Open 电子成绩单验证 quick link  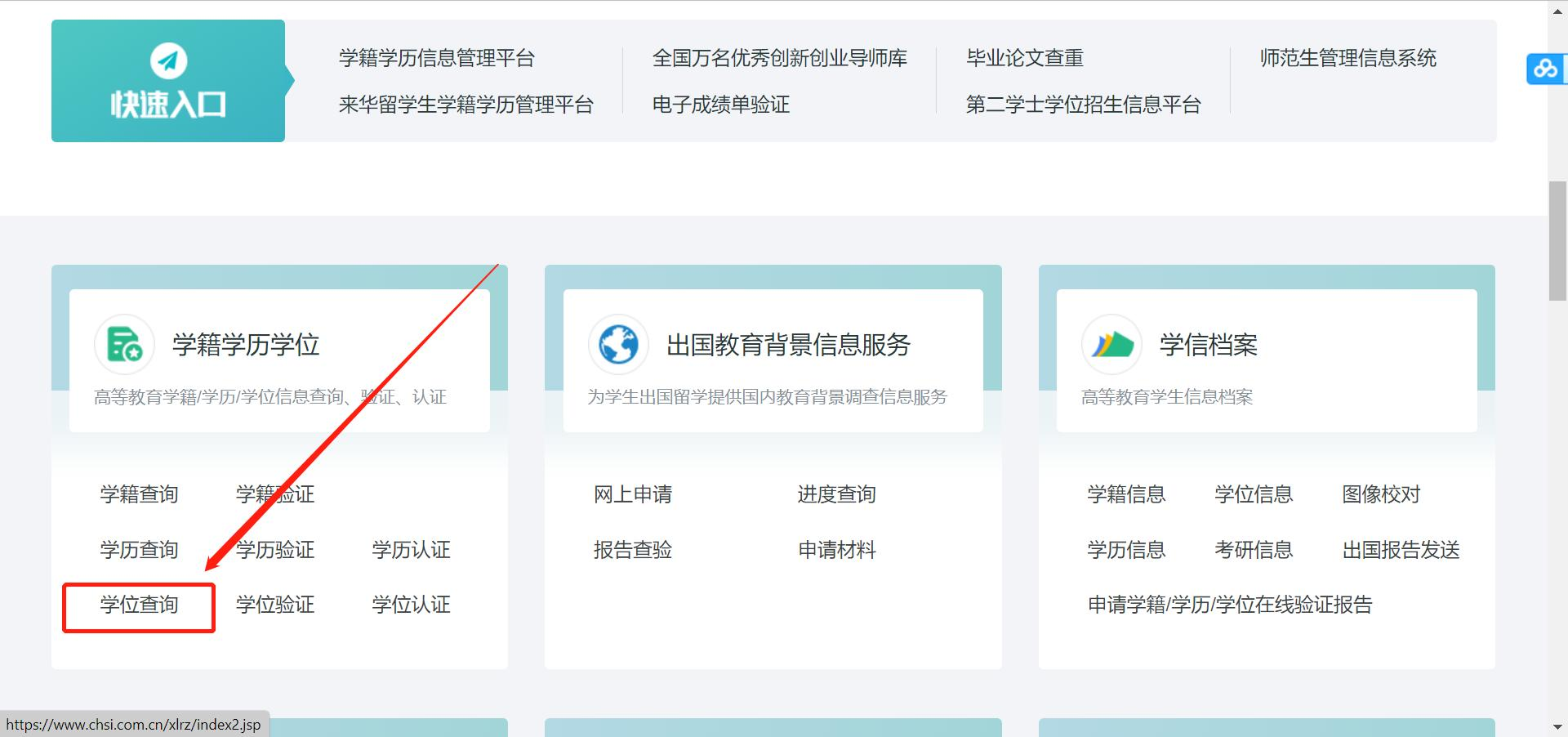click(x=721, y=105)
